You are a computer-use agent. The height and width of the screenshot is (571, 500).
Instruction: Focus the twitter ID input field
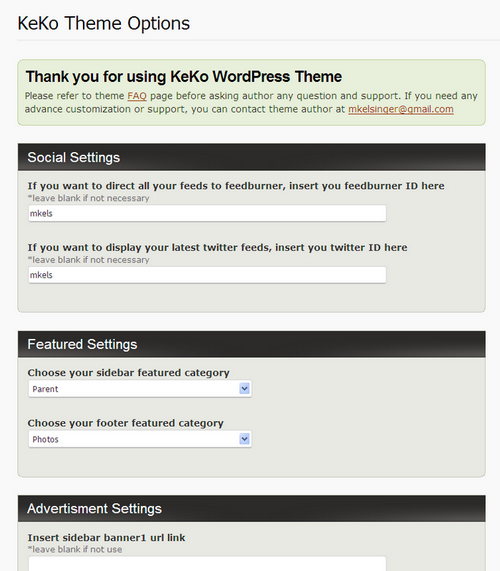(207, 275)
